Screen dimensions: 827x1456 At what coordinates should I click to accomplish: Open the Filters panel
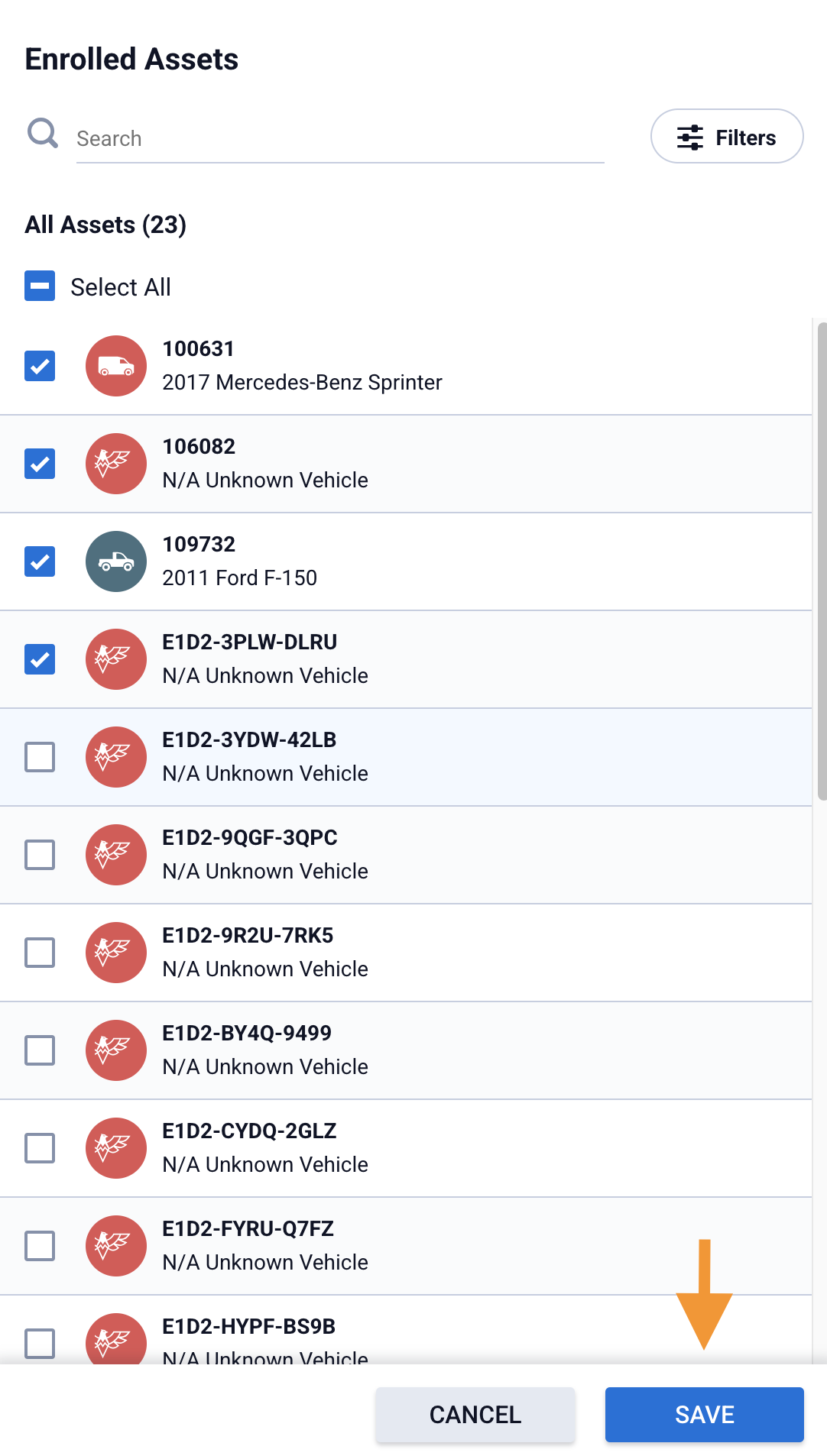(726, 136)
